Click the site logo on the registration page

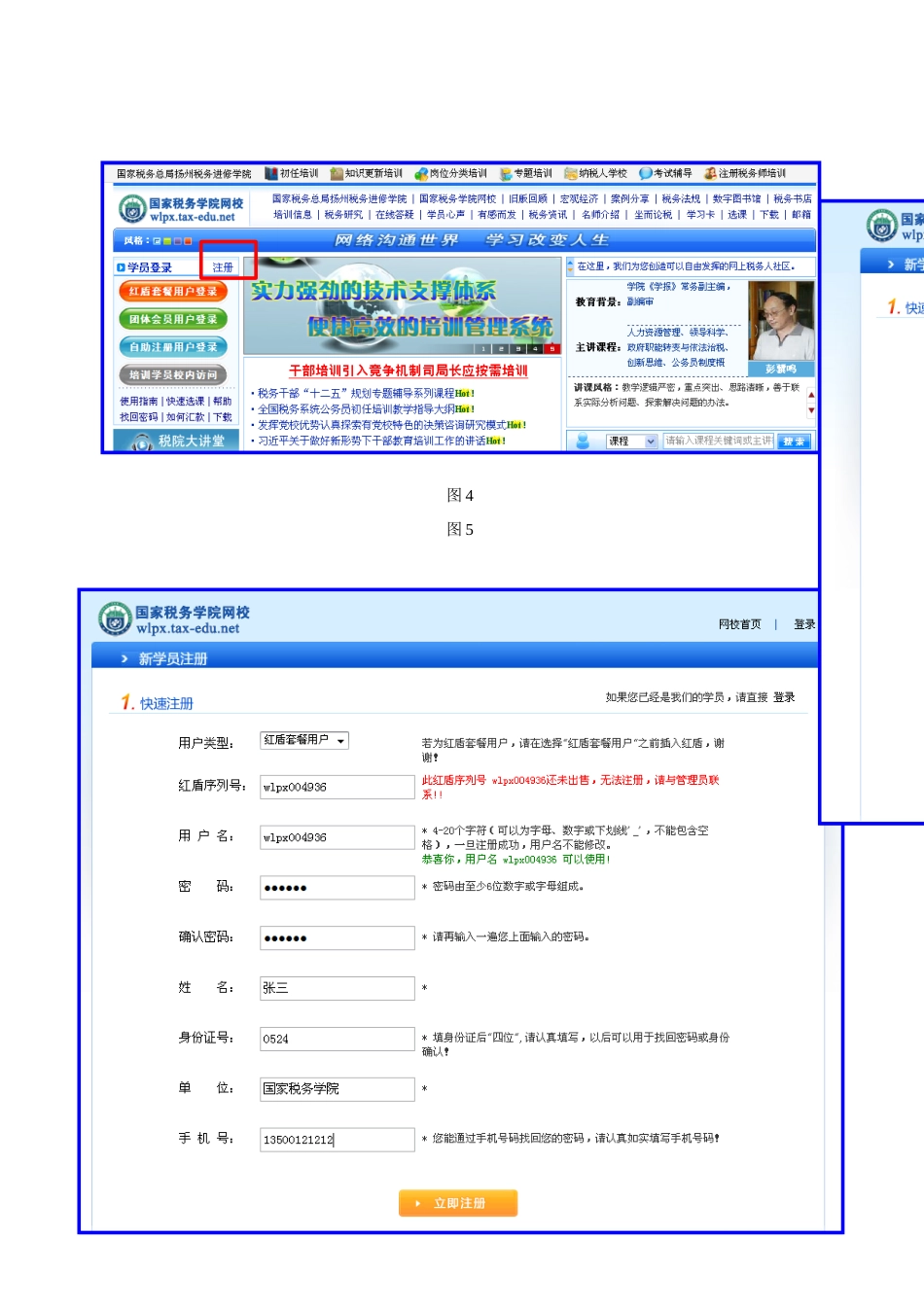pos(173,619)
